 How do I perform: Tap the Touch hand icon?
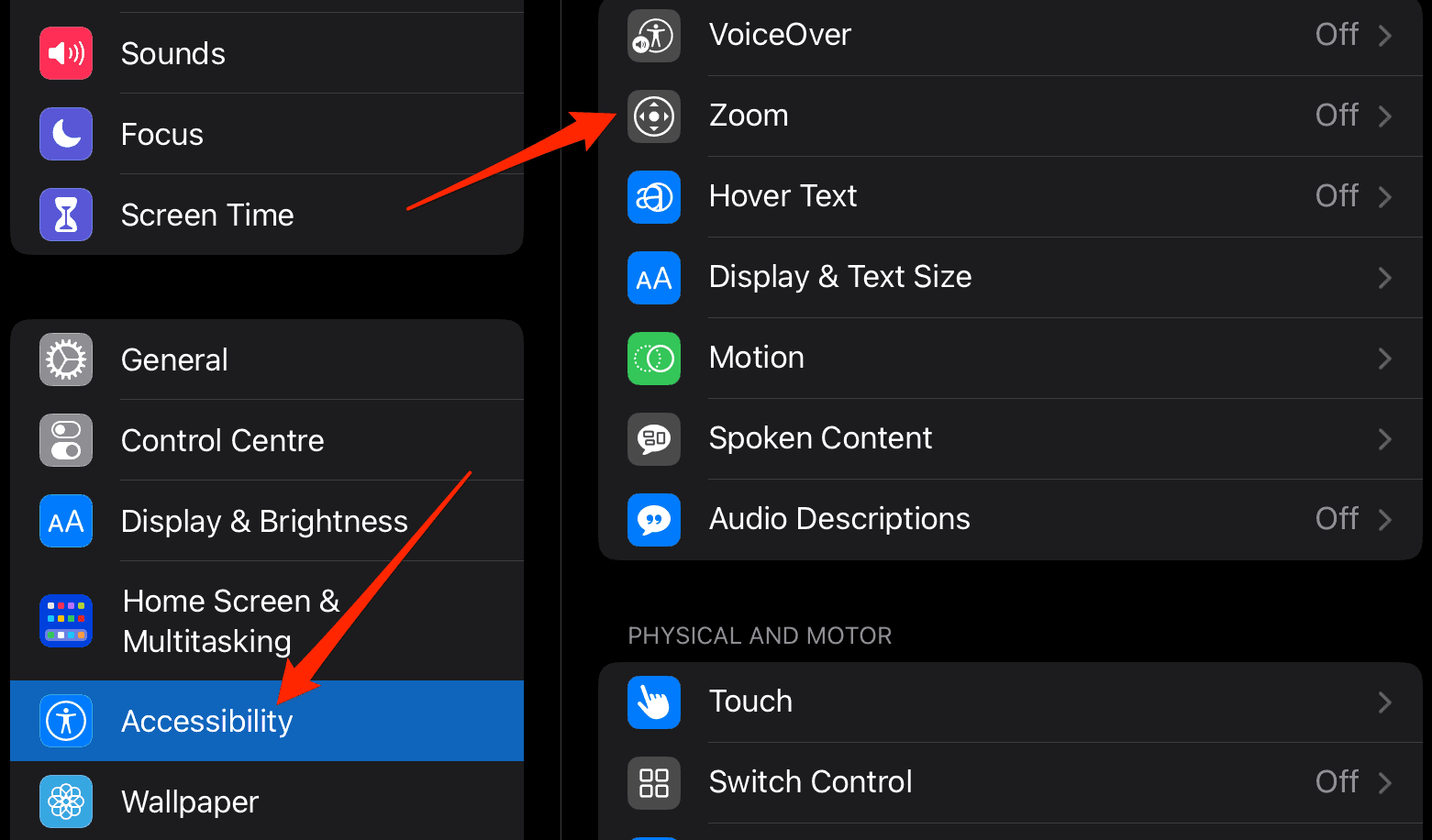pos(654,702)
